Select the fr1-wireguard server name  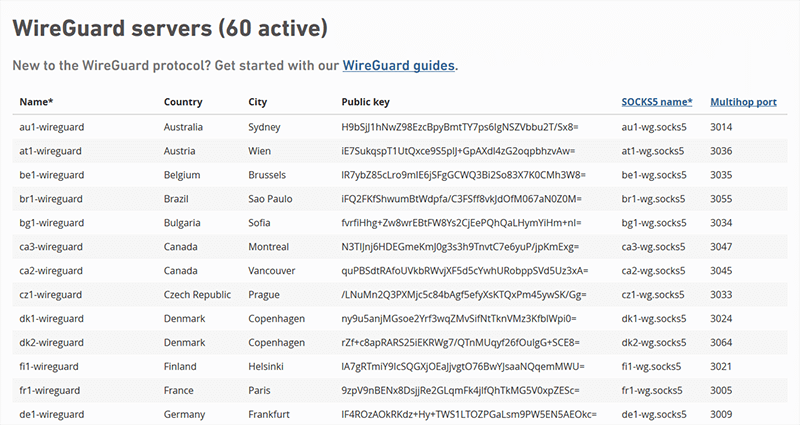49,391
